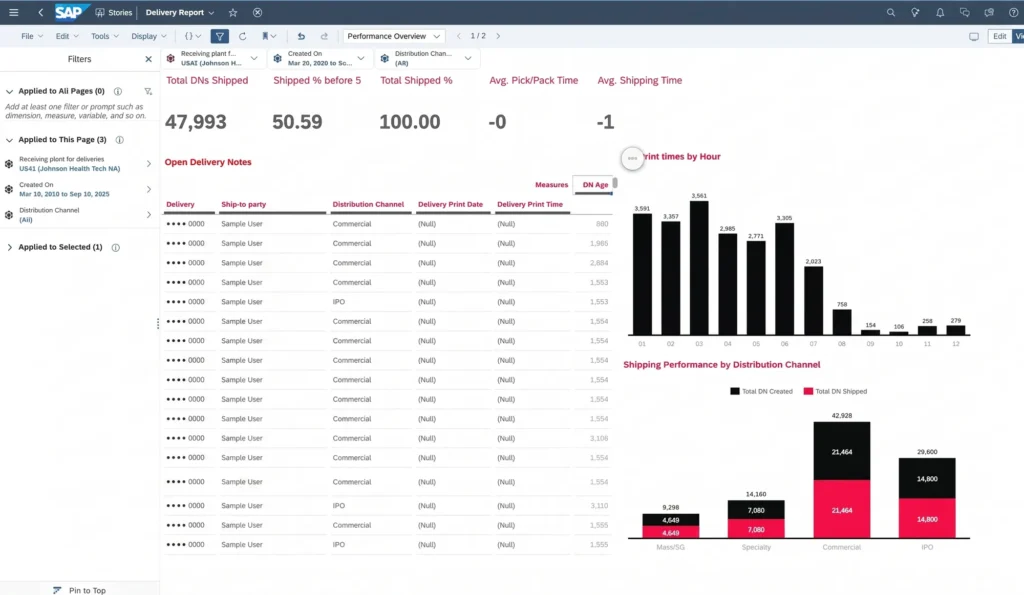Open the Performance Overview page selector
Viewport: 1024px width, 595px height.
coord(393,37)
